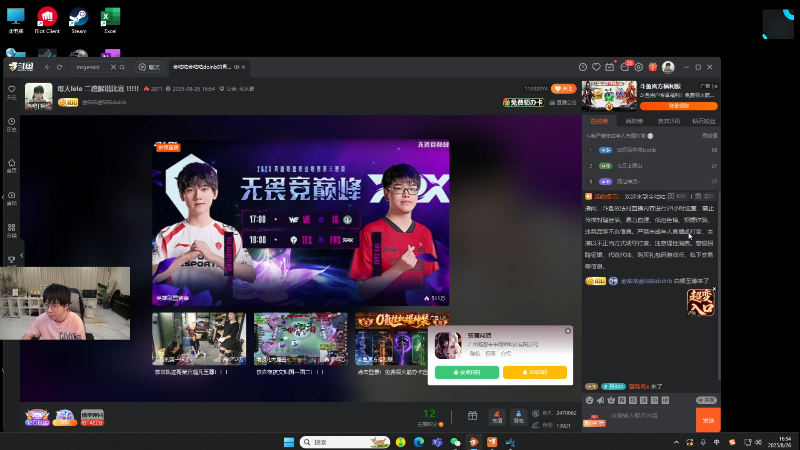Click the streamer avatar thumbnail
The width and height of the screenshot is (800, 450).
[39, 96]
